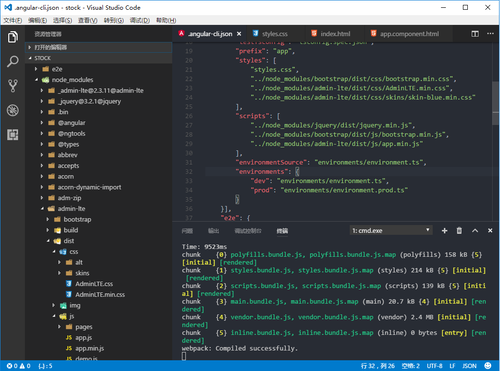Switch to the Output panel tab
The height and width of the screenshot is (371, 500).
pos(213,231)
